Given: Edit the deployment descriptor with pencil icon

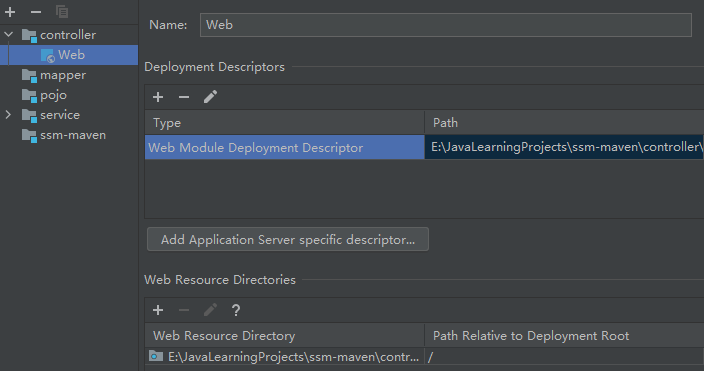Looking at the screenshot, I should 210,97.
